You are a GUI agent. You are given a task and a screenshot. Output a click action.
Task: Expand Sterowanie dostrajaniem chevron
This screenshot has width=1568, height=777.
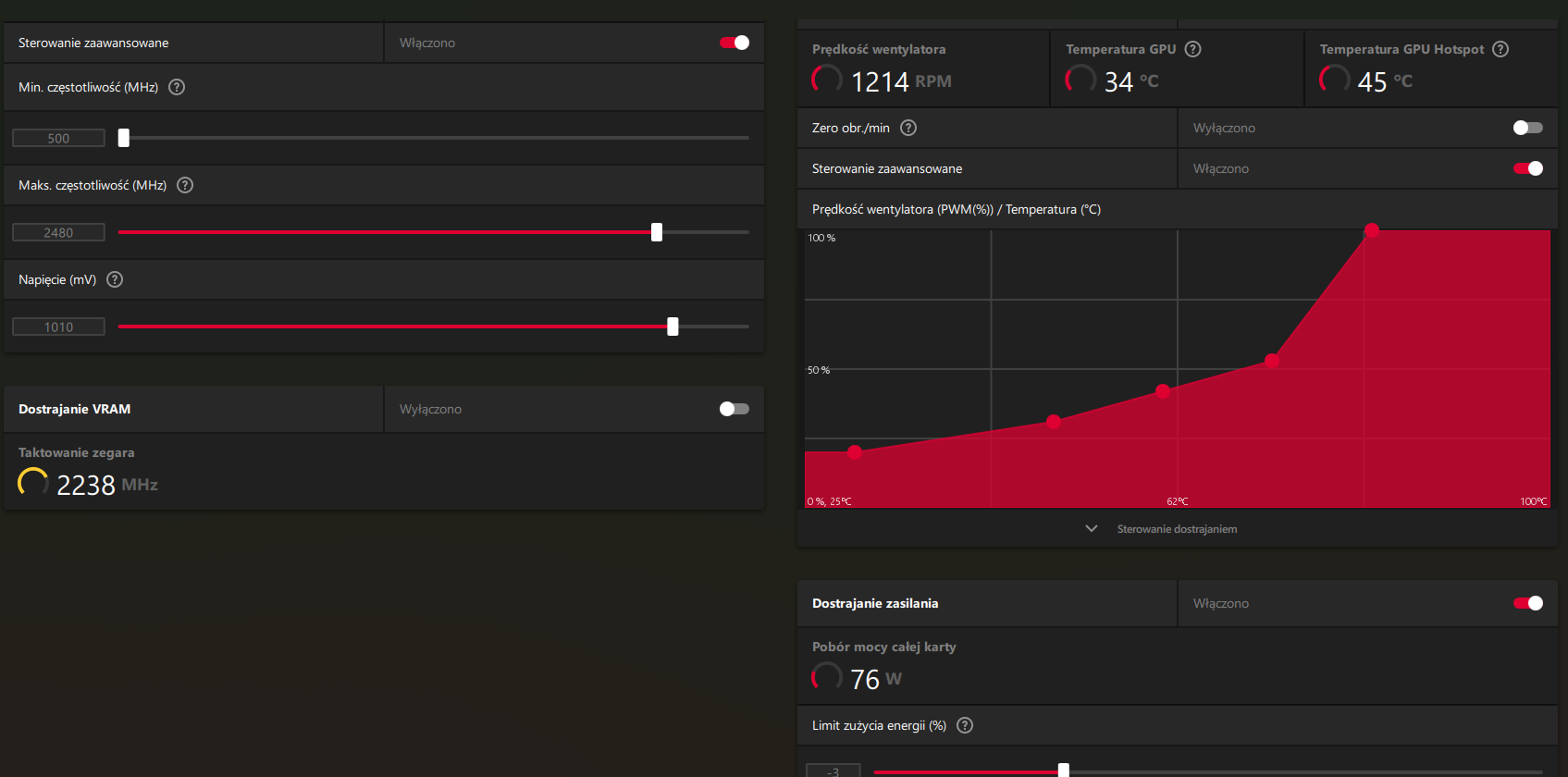(x=1092, y=529)
